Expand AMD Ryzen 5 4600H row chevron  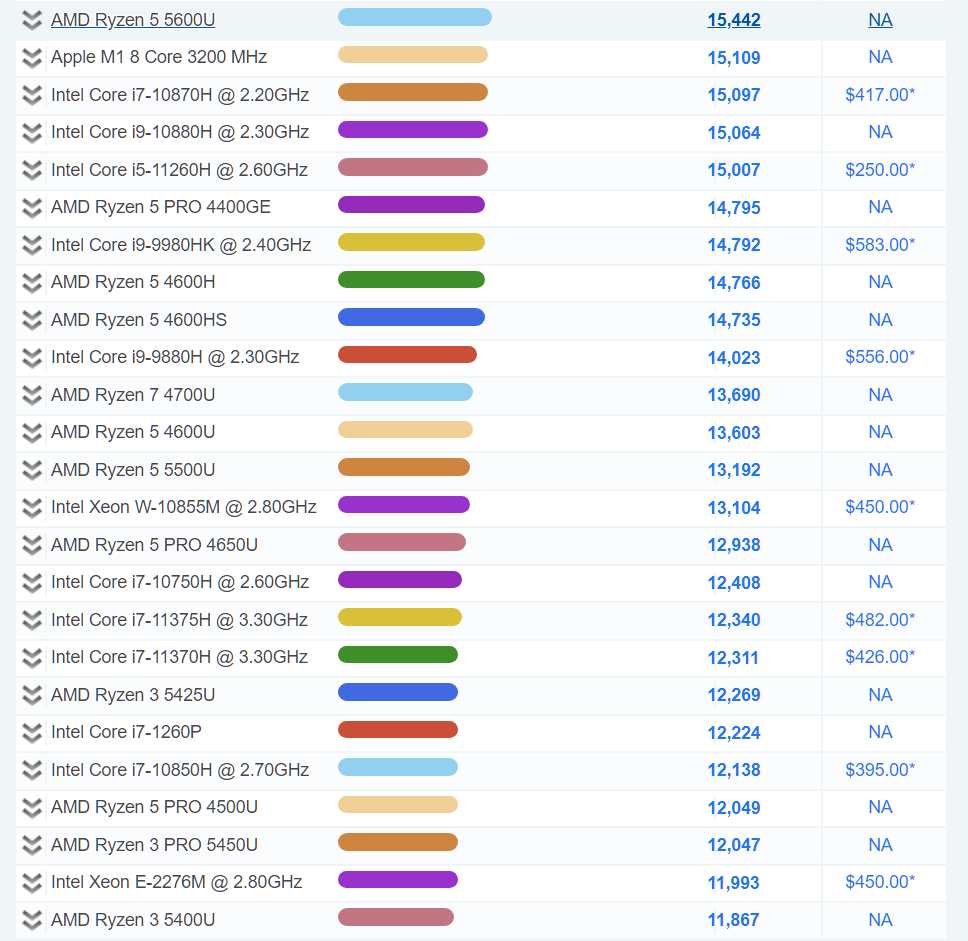click(31, 283)
